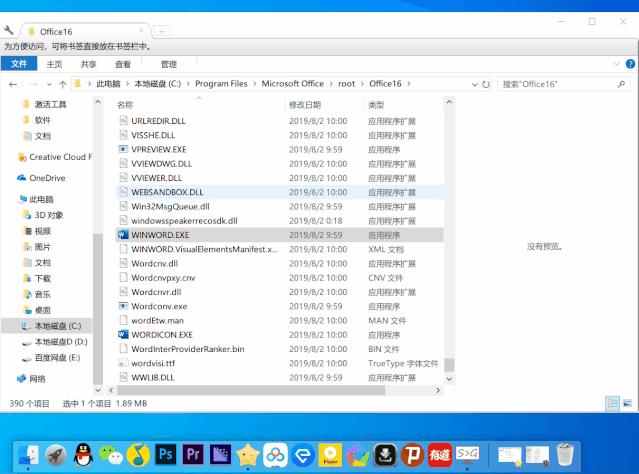Viewport: 639px width, 474px height.
Task: Expand breadcrumb arrow after Office16
Action: [x=409, y=84]
